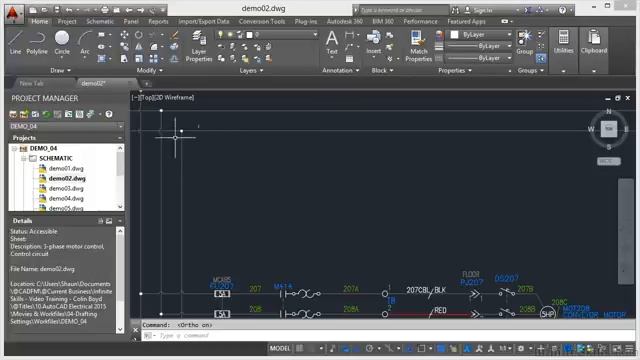Toggle grid display in status bar

pos(300,348)
